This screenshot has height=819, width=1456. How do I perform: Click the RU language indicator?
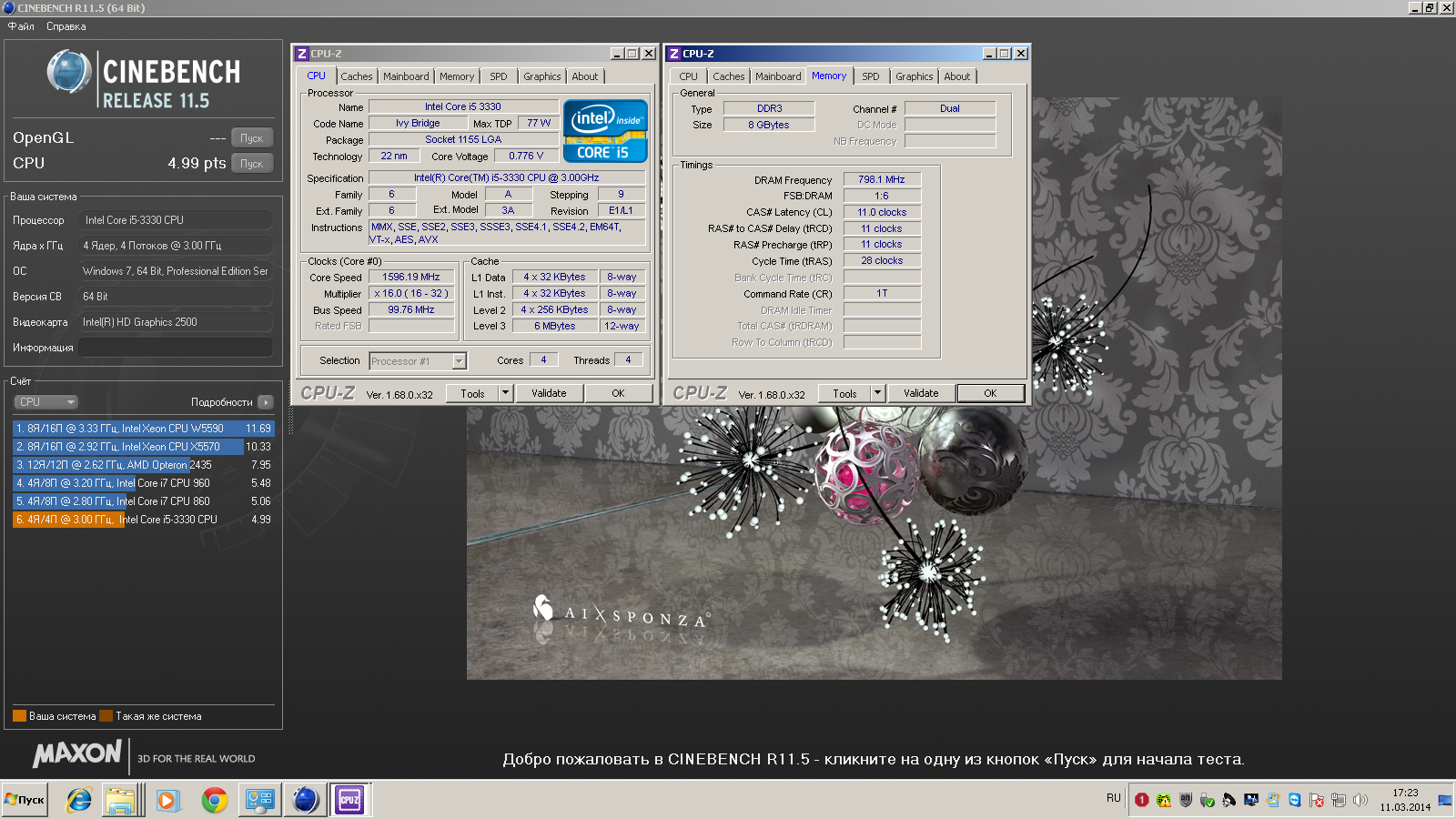click(1114, 798)
